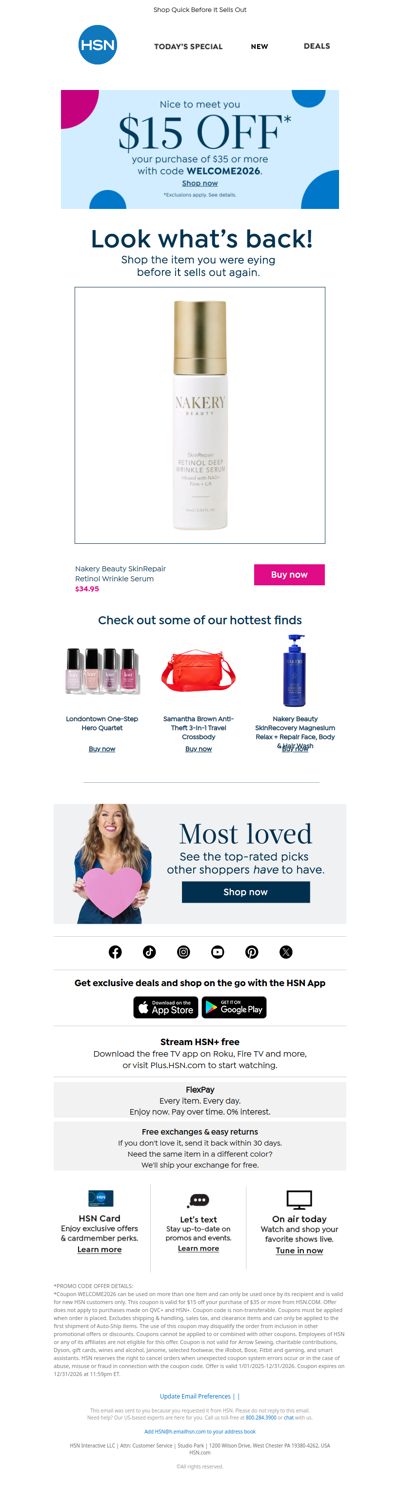Click the pink Buy now button
This screenshot has height=1485, width=400.
(x=289, y=574)
